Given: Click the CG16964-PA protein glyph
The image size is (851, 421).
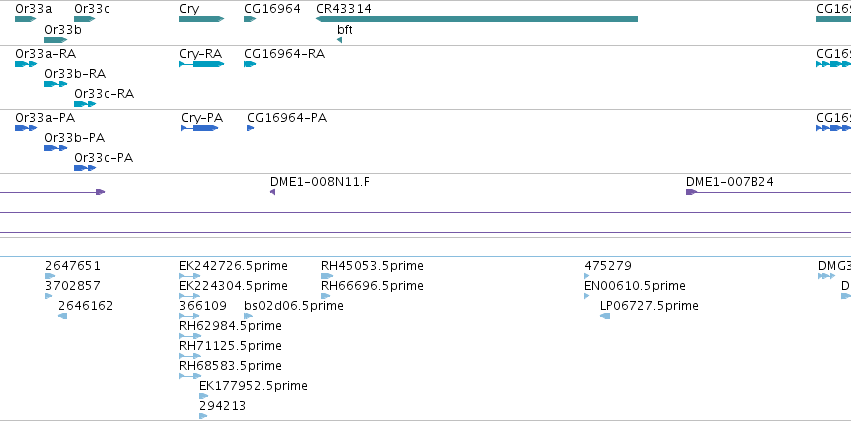Looking at the screenshot, I should (250, 128).
